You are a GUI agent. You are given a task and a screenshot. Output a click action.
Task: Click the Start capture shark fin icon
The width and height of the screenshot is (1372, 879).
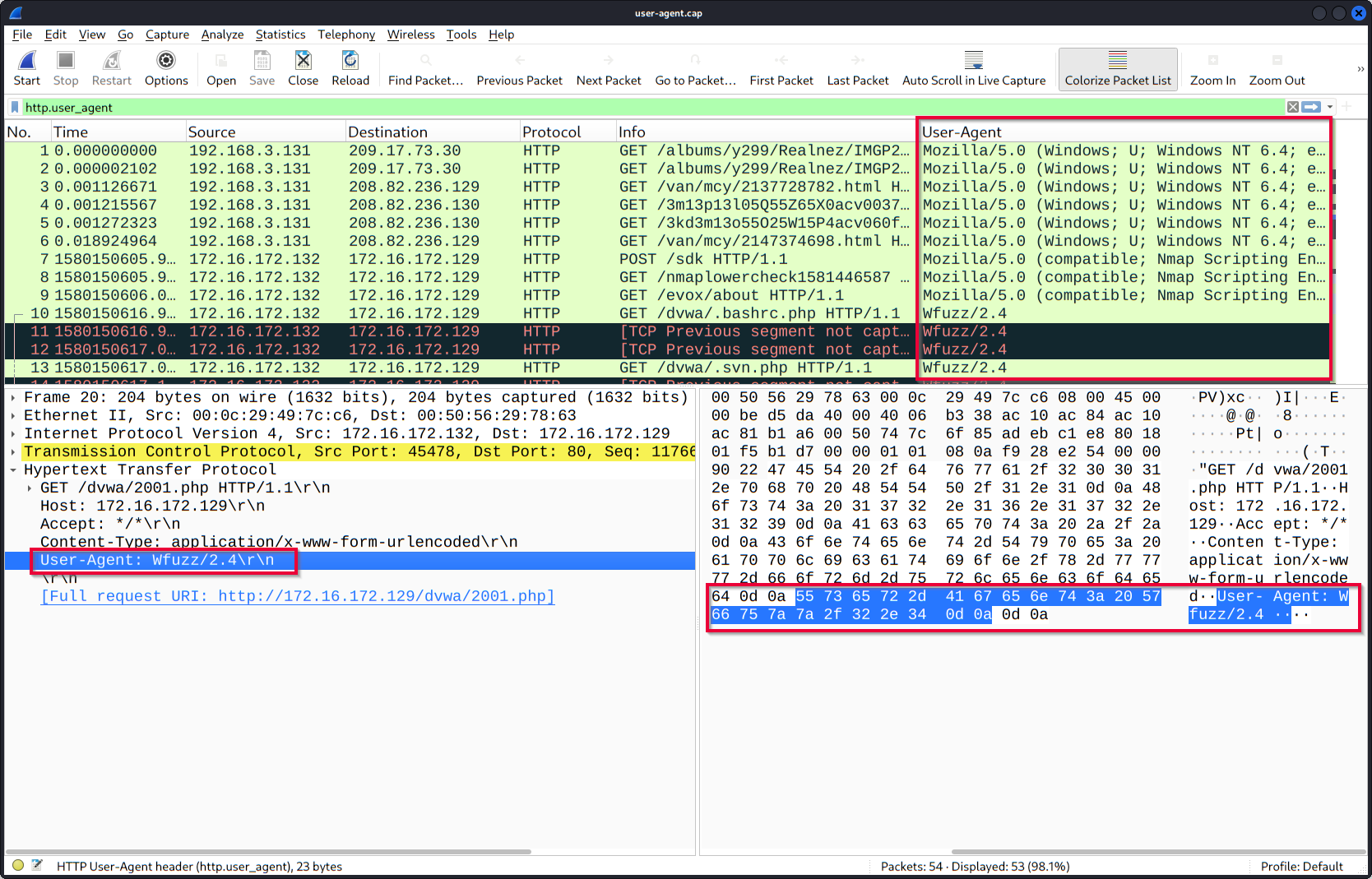pyautogui.click(x=26, y=61)
